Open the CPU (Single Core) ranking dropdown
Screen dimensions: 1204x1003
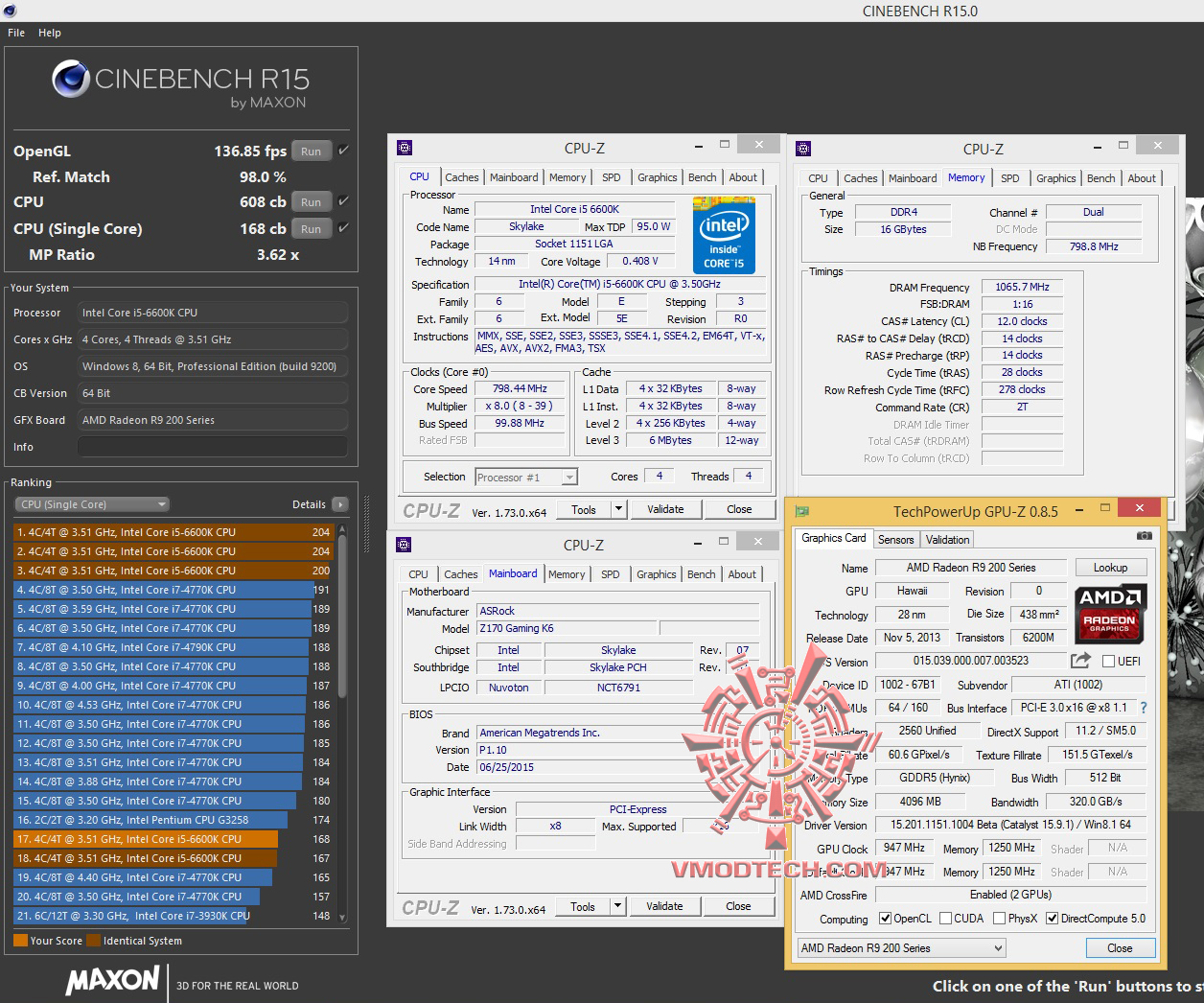[x=92, y=504]
